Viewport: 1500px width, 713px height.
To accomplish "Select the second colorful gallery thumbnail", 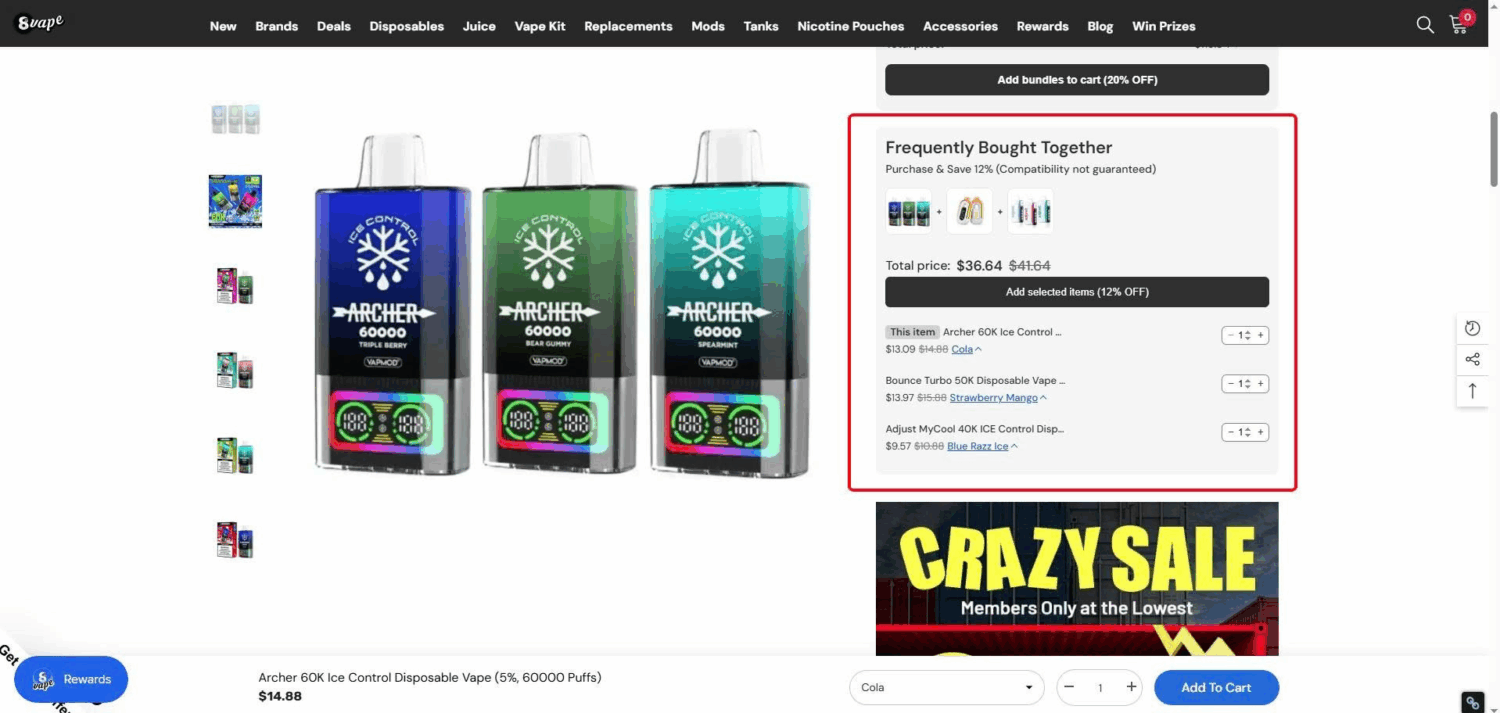I will coord(235,201).
